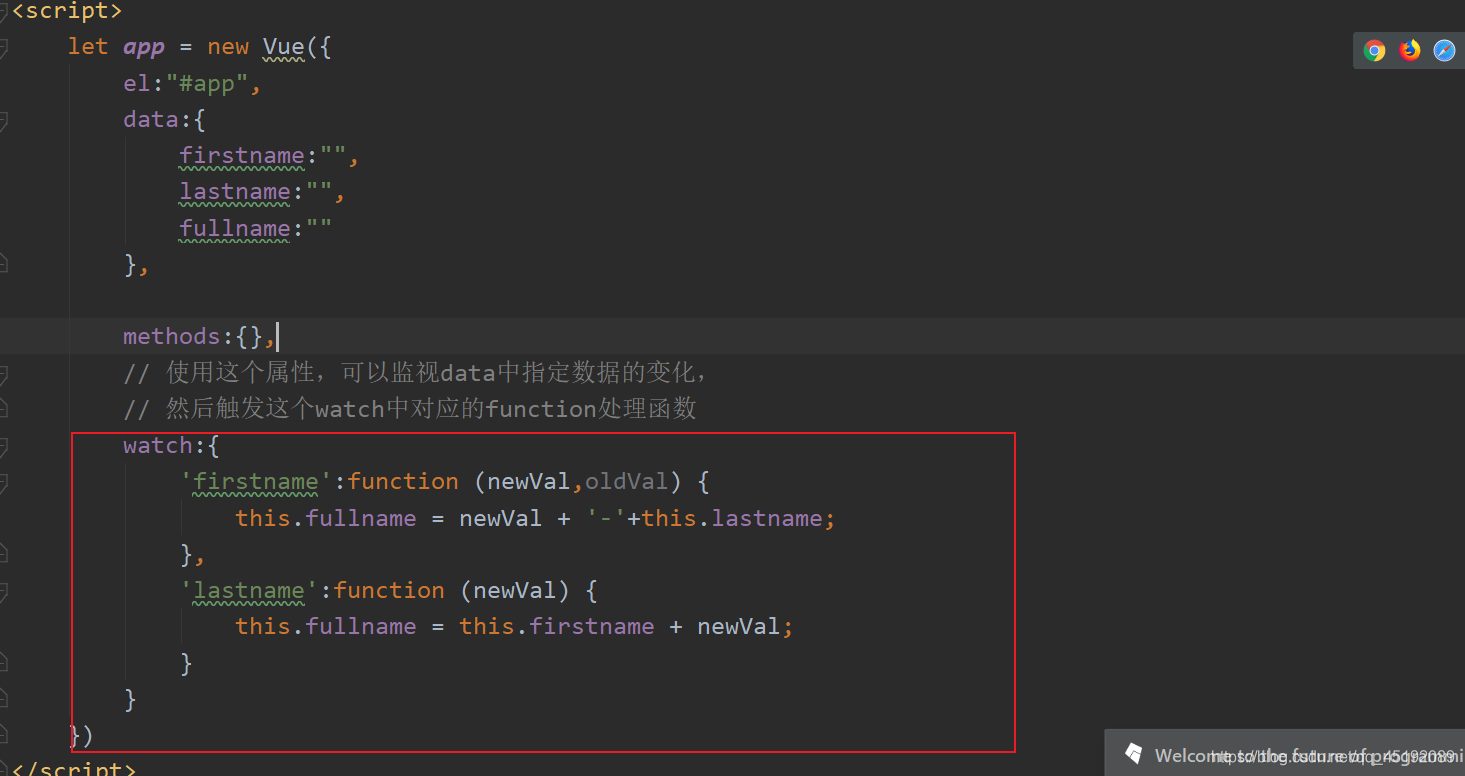Click 'firstname' property inside data object
The image size is (1465, 776).
242,156
